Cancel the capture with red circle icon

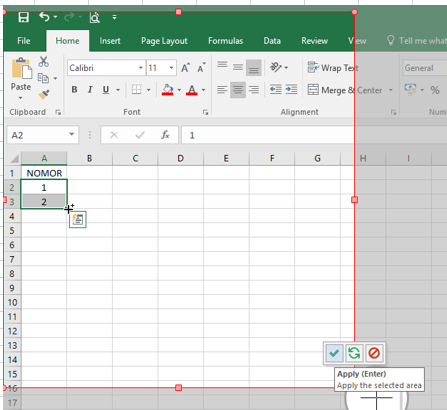[374, 353]
